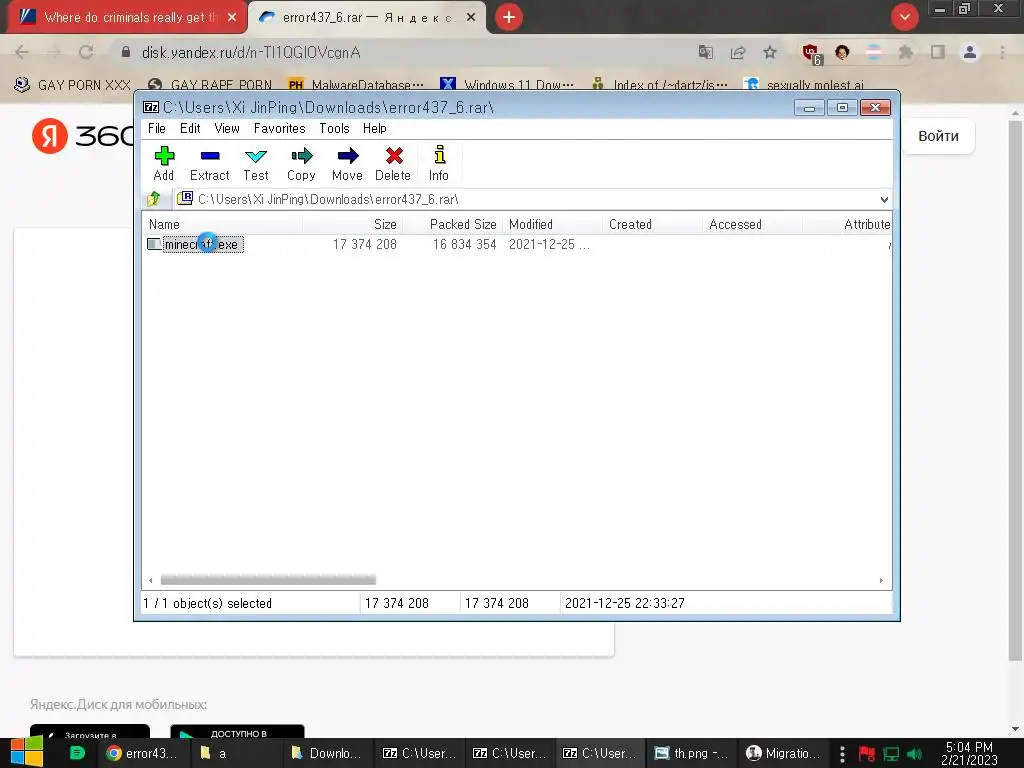
Task: Open the red dropdown arrow button in titlebar
Action: [905, 17]
